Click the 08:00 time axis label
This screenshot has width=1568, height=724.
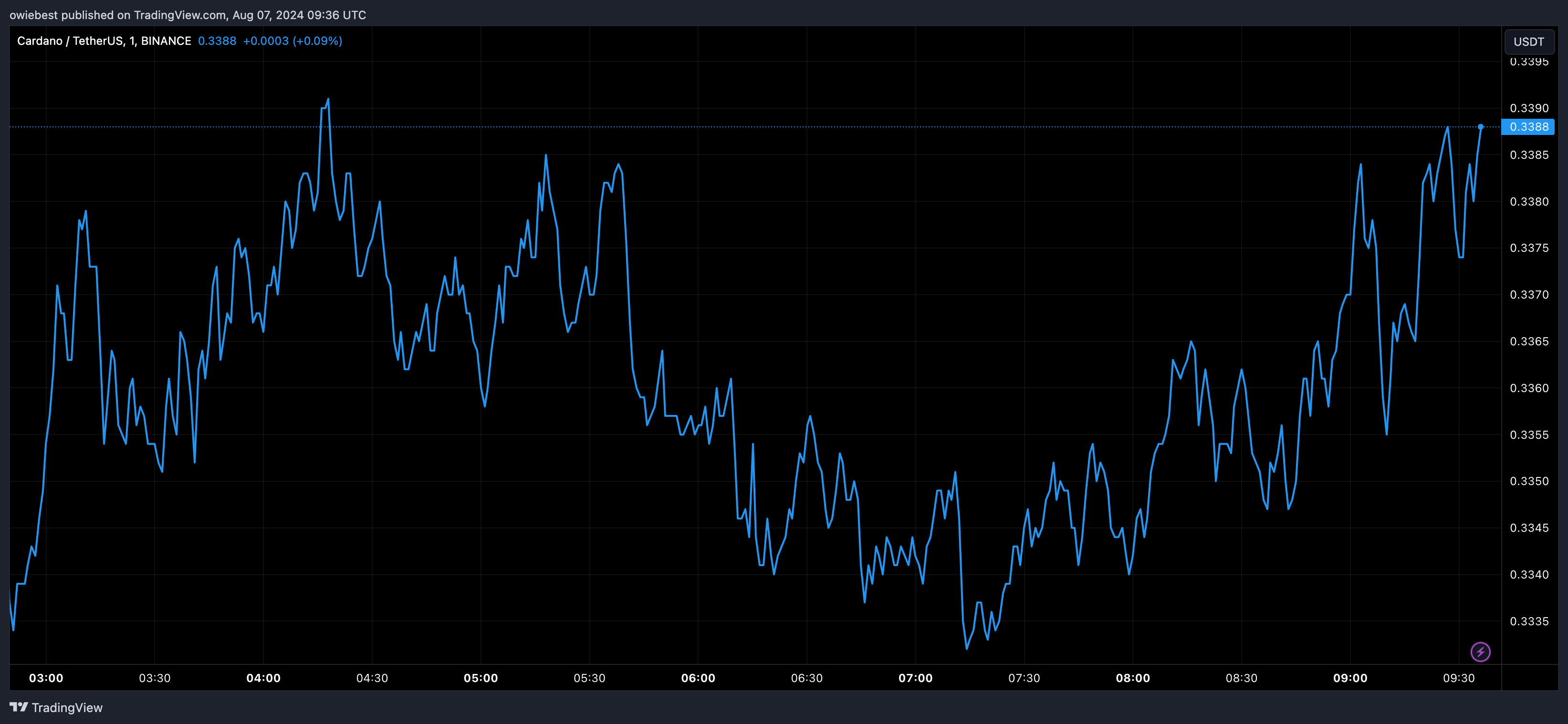click(x=1133, y=678)
